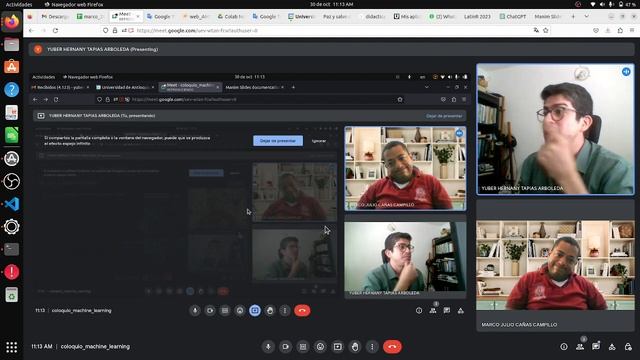Go back with the browser back arrow
640x360 pixels.
[x=31, y=30]
